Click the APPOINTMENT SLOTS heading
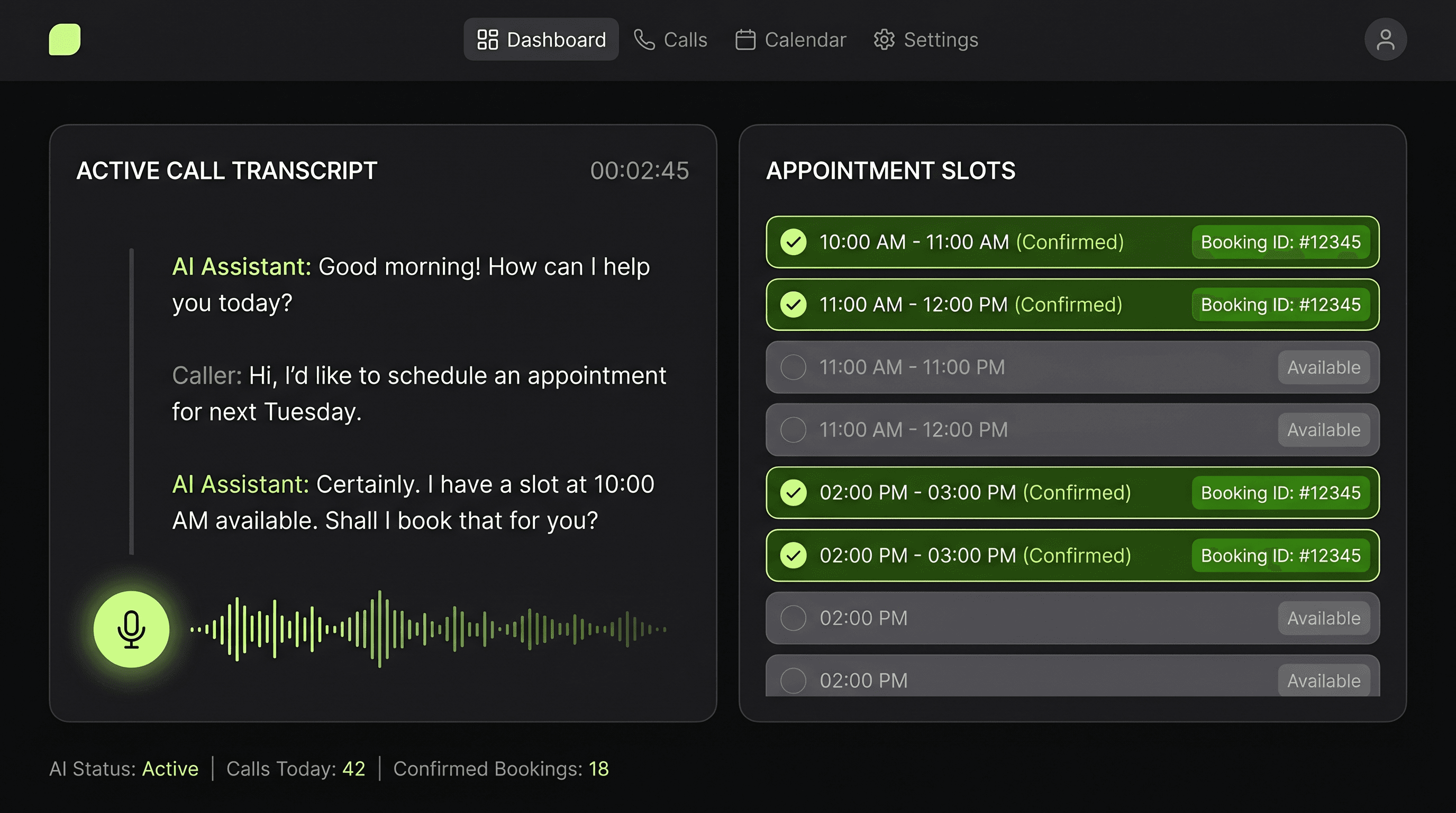 [x=891, y=171]
